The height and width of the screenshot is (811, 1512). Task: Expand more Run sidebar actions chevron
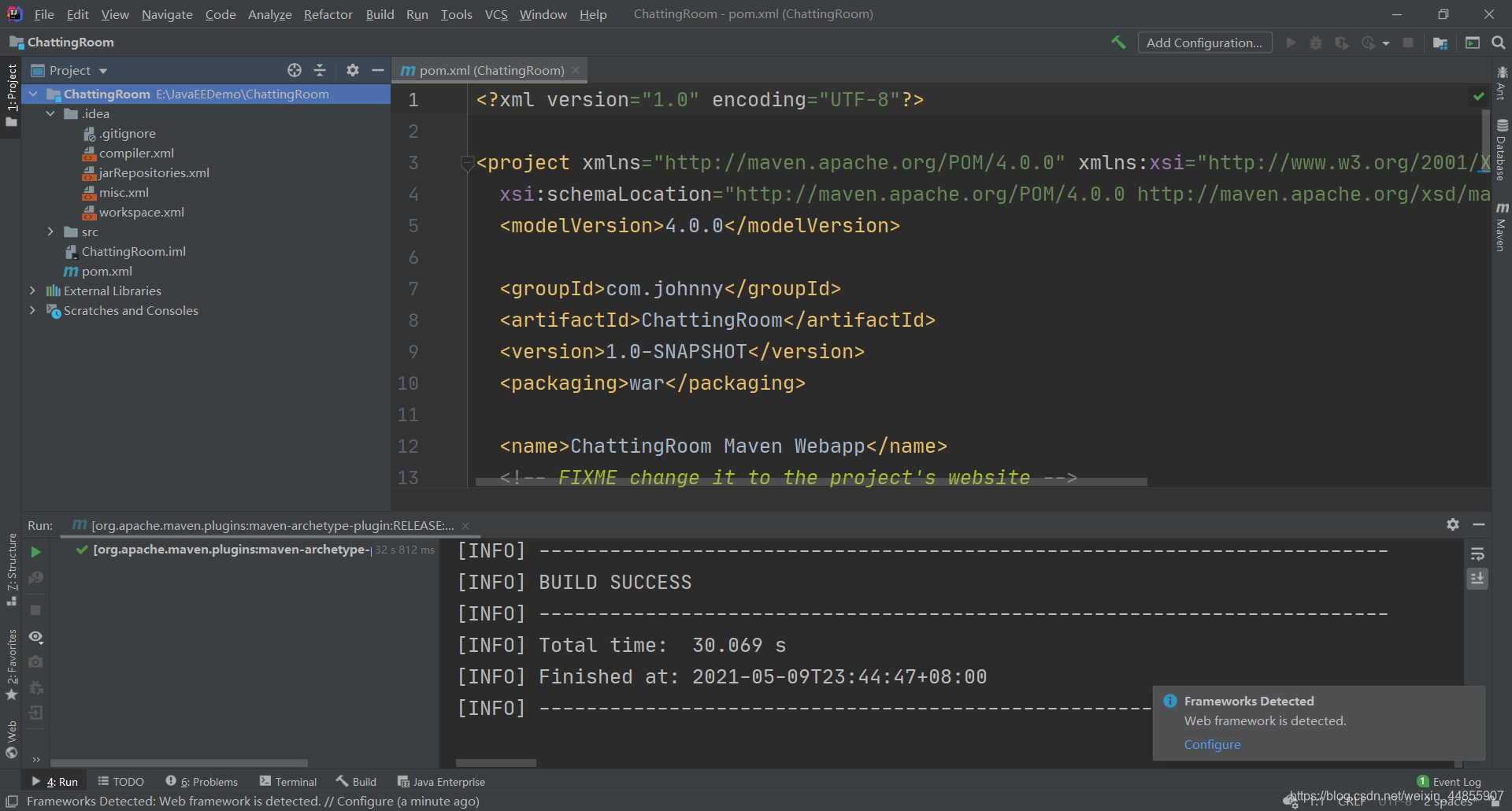[35, 760]
